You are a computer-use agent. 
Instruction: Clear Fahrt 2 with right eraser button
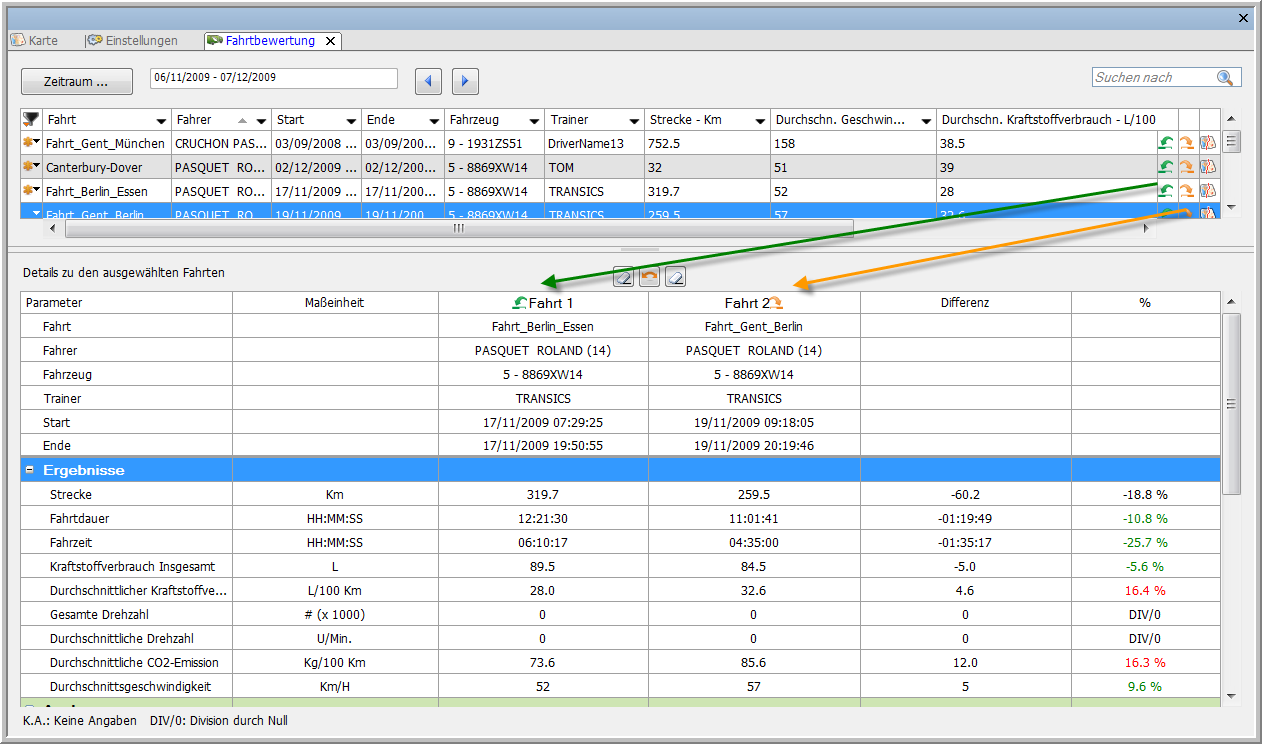click(675, 276)
